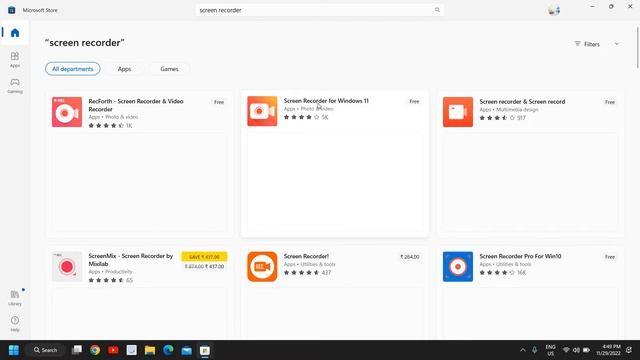
Task: Click the ScreenMix app icon
Action: pos(67,267)
